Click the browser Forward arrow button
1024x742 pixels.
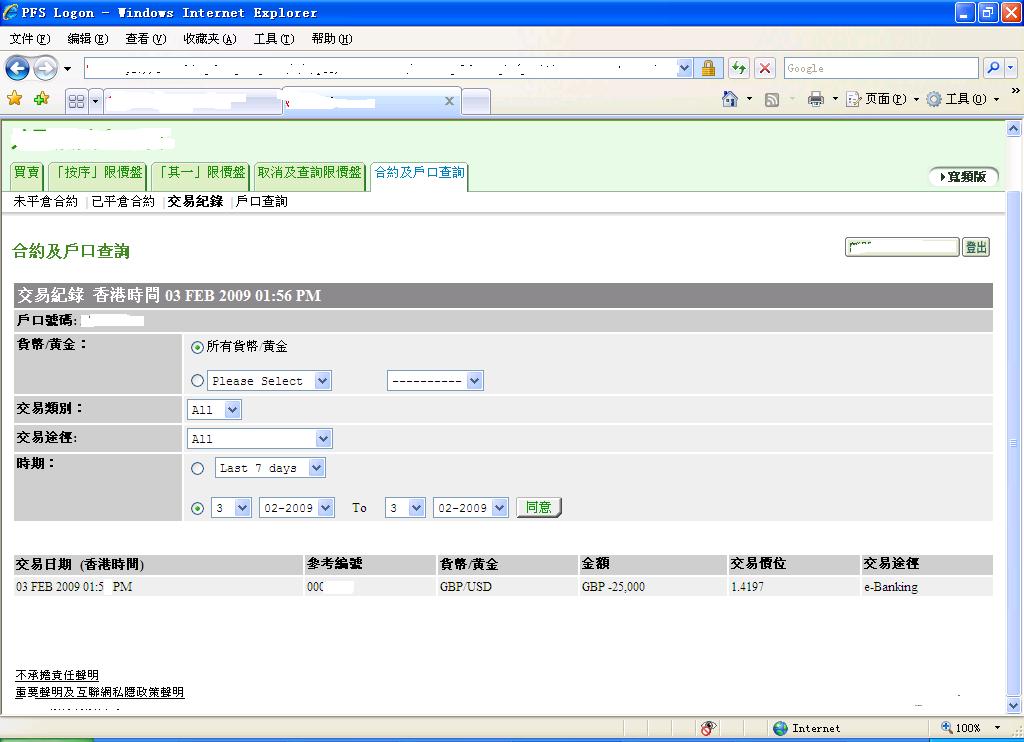tap(45, 68)
